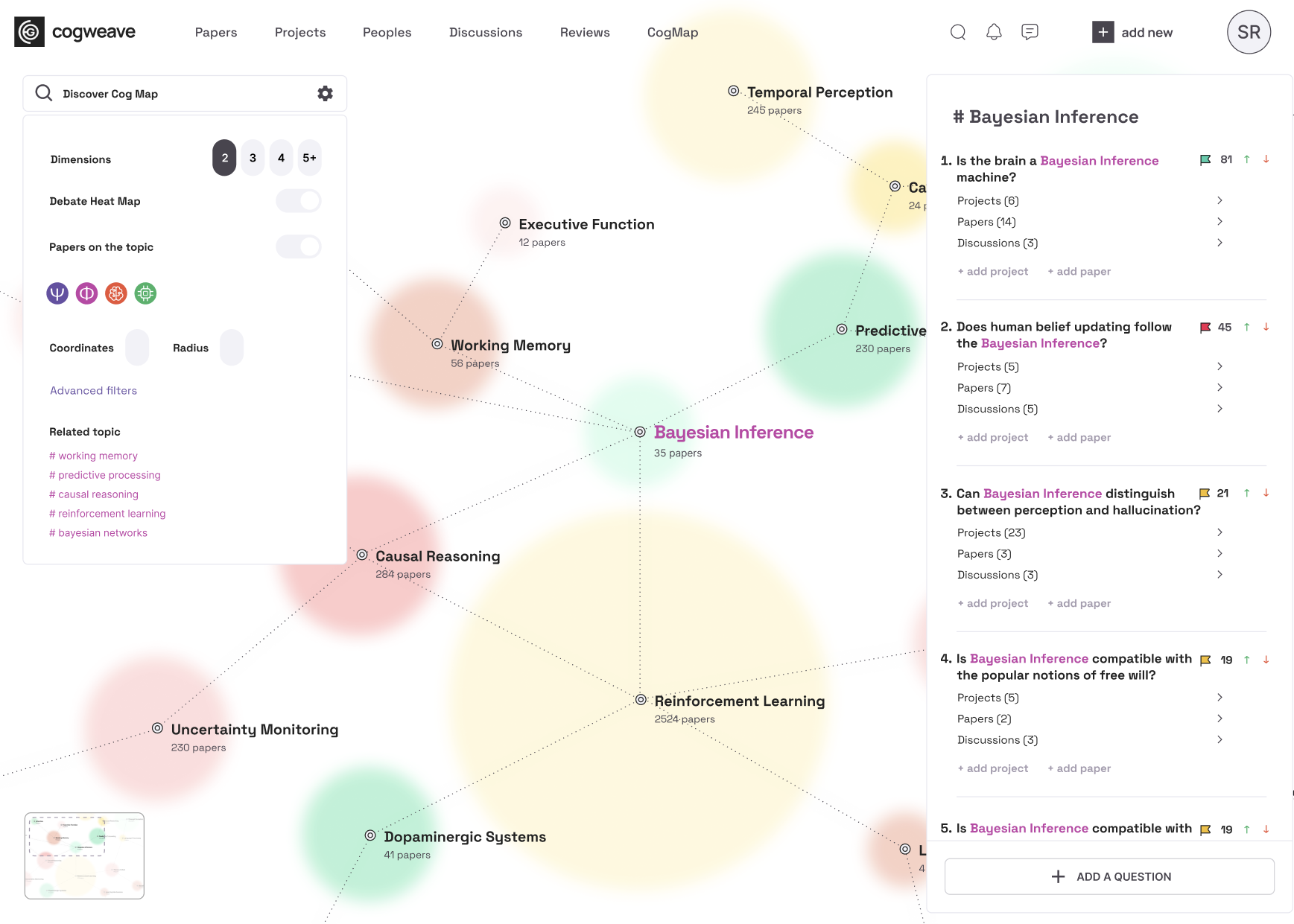This screenshot has width=1294, height=924.
Task: Select the red brain discipline icon
Action: tap(116, 293)
